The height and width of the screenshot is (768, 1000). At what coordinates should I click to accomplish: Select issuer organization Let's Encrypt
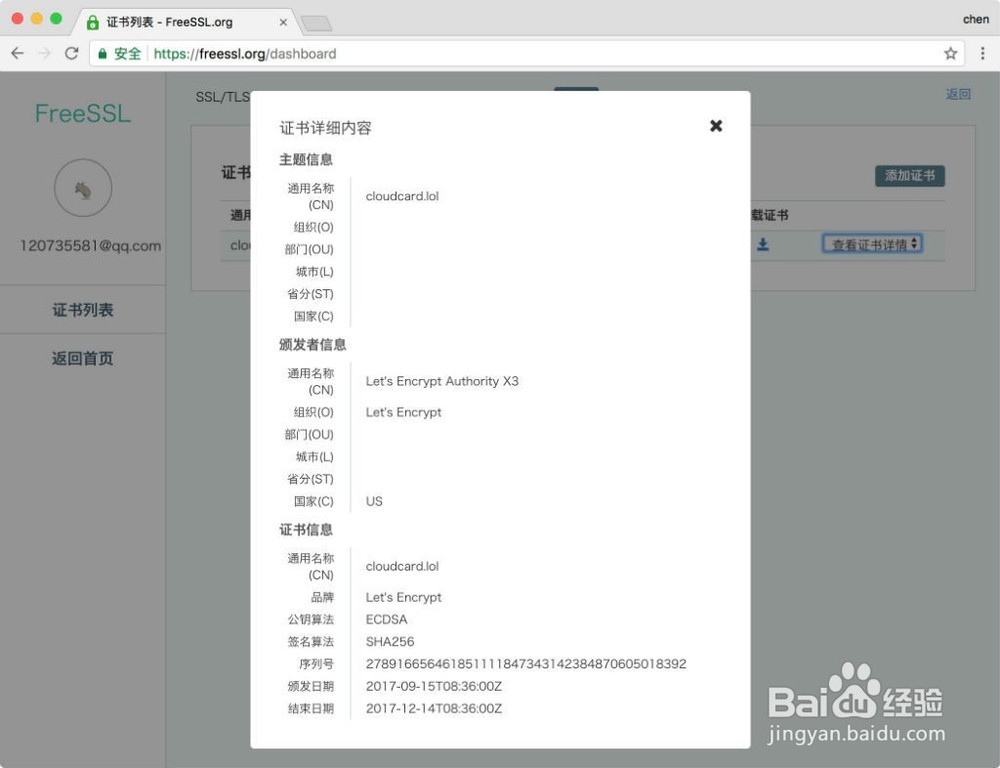tap(404, 413)
